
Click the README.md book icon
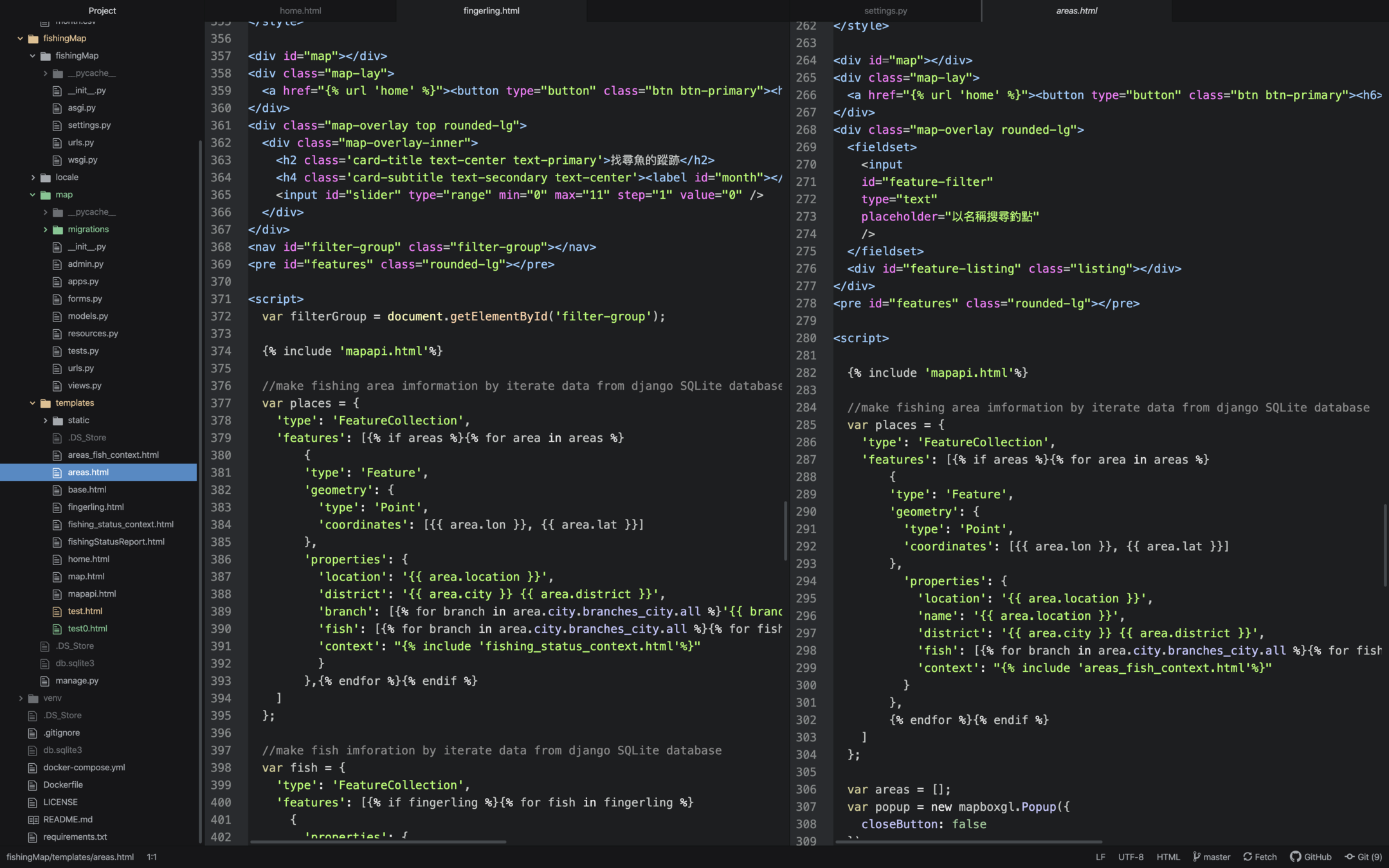[33, 819]
